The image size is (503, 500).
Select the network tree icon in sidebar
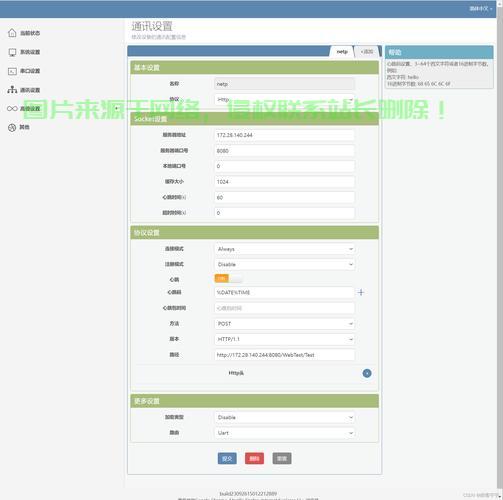click(12, 90)
